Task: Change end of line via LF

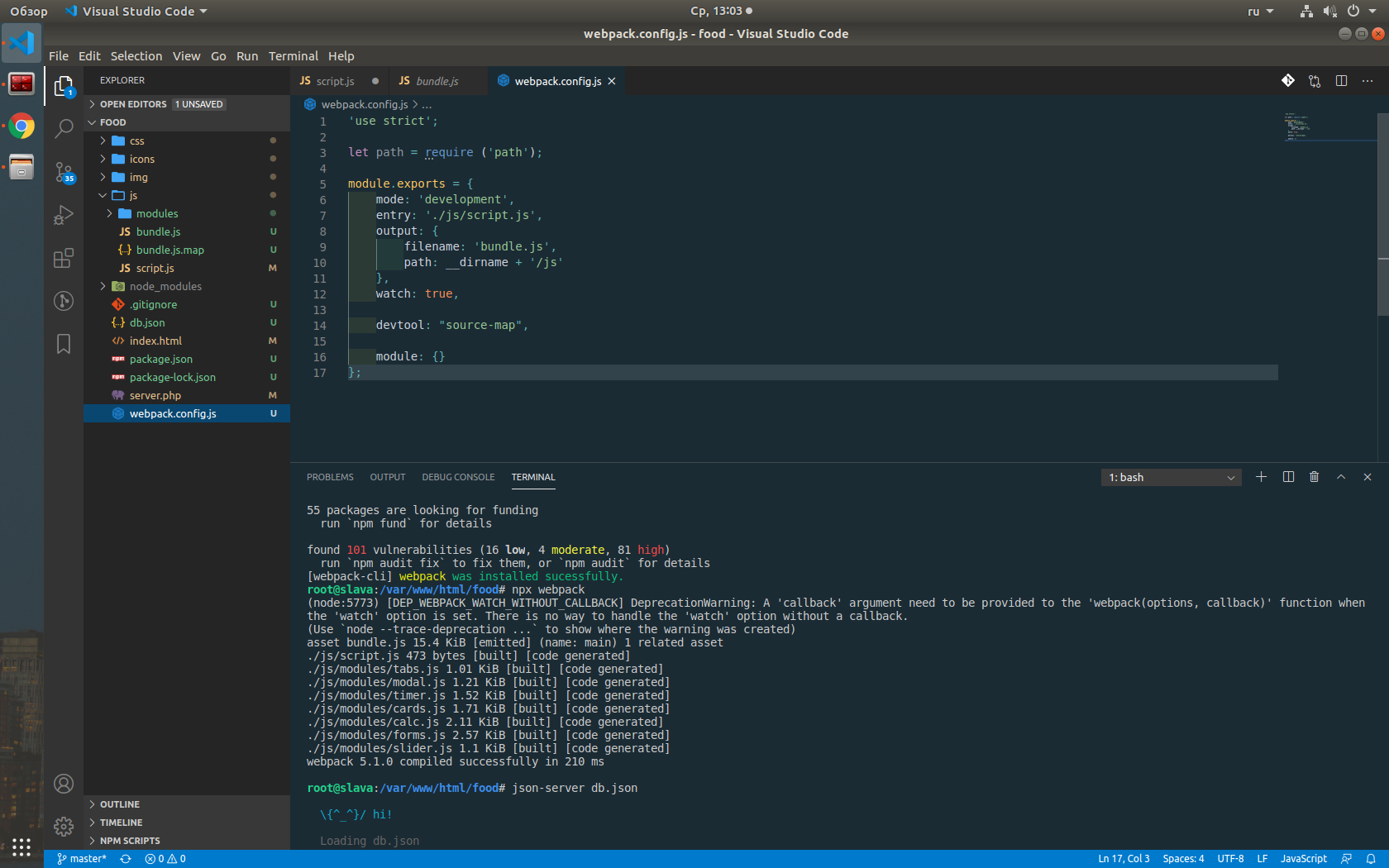Action: point(1263,859)
